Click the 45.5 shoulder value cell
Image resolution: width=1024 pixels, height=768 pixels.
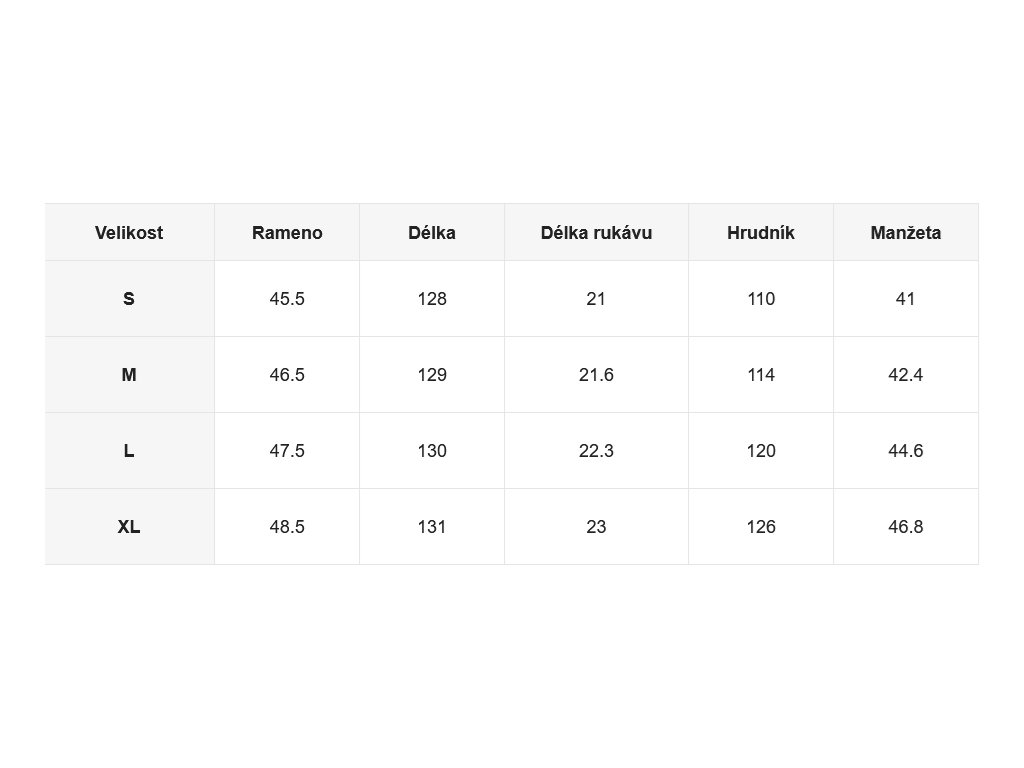click(x=287, y=299)
